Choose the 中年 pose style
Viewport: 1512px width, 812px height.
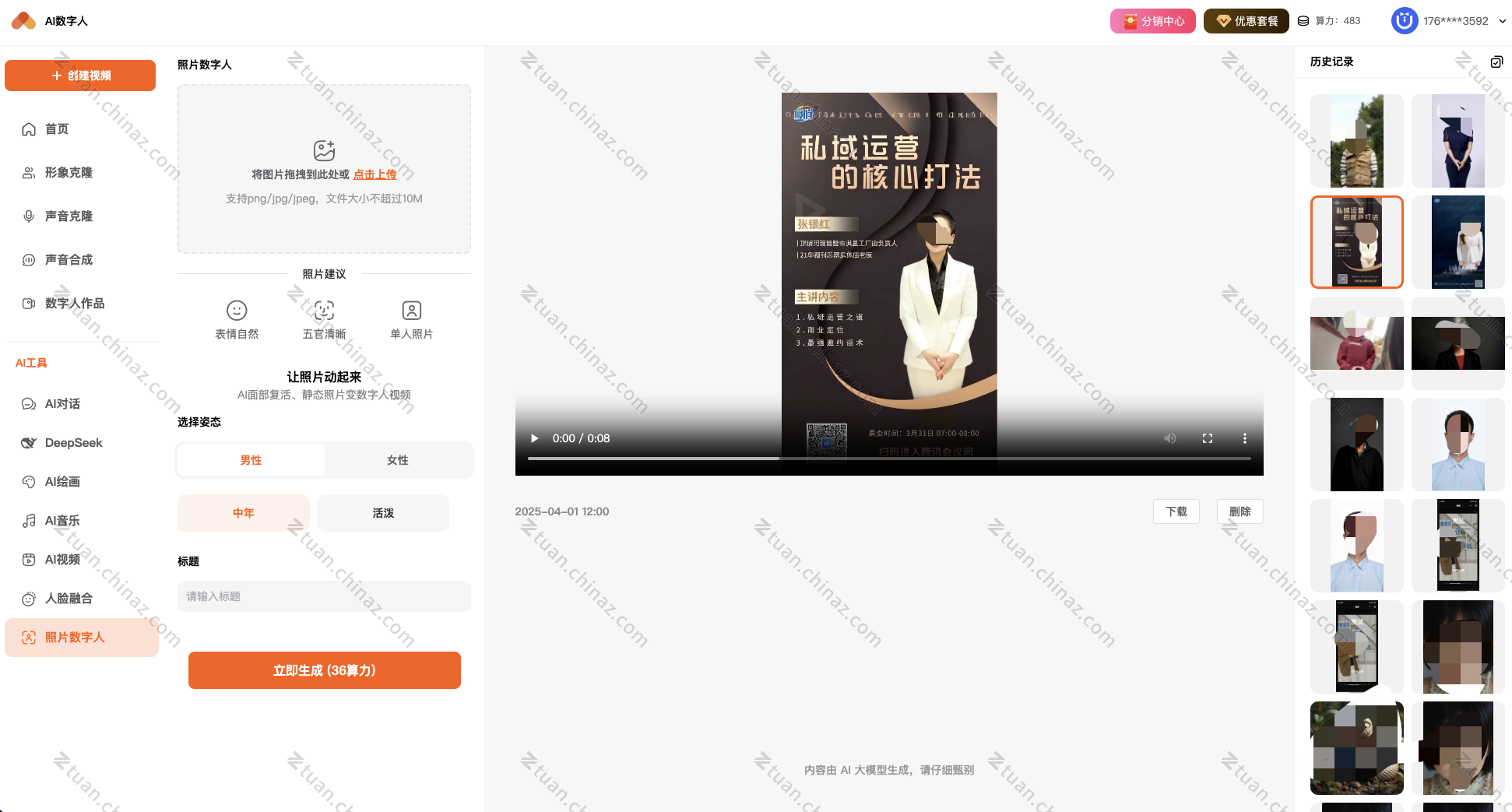244,513
